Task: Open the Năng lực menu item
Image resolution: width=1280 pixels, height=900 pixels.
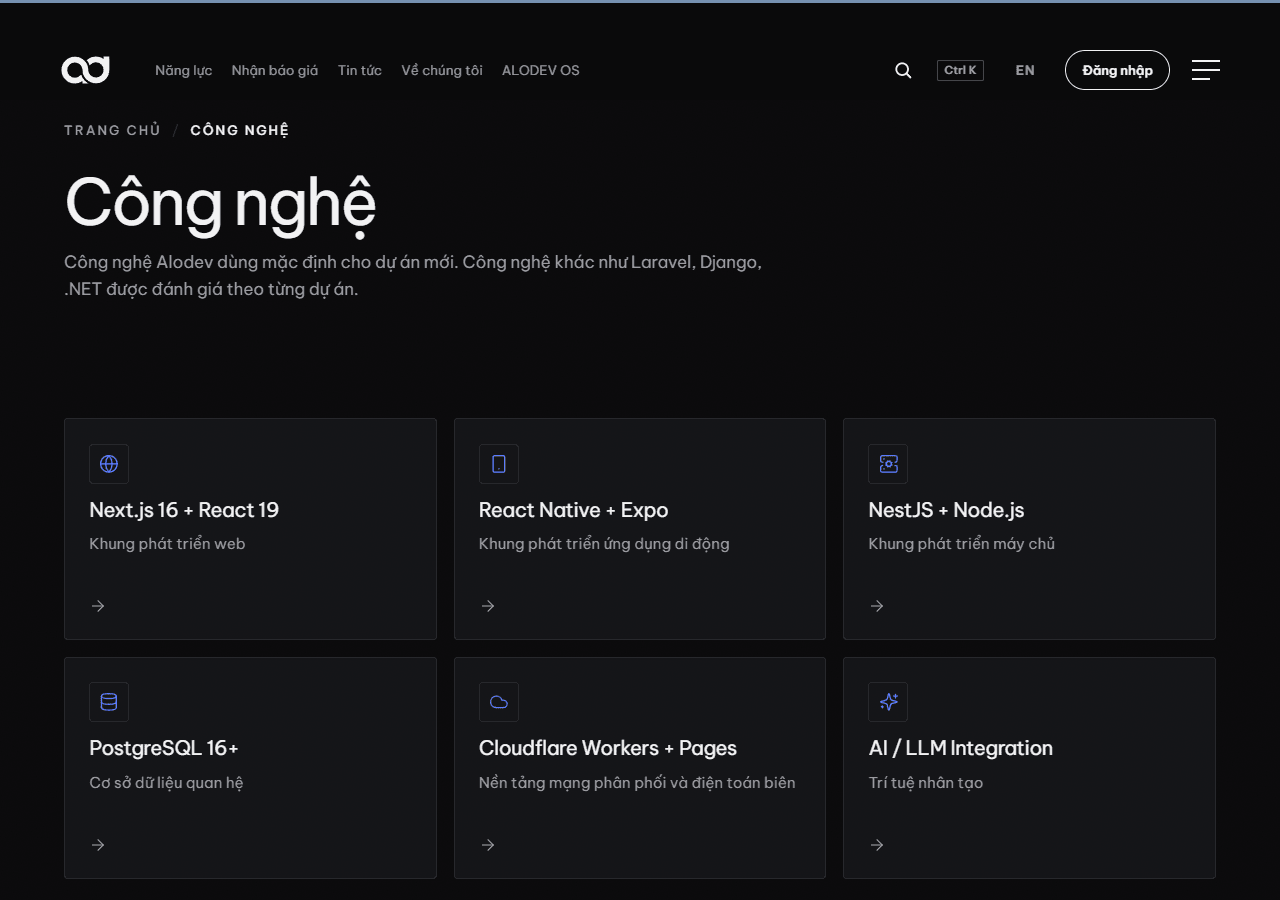Action: coord(184,70)
